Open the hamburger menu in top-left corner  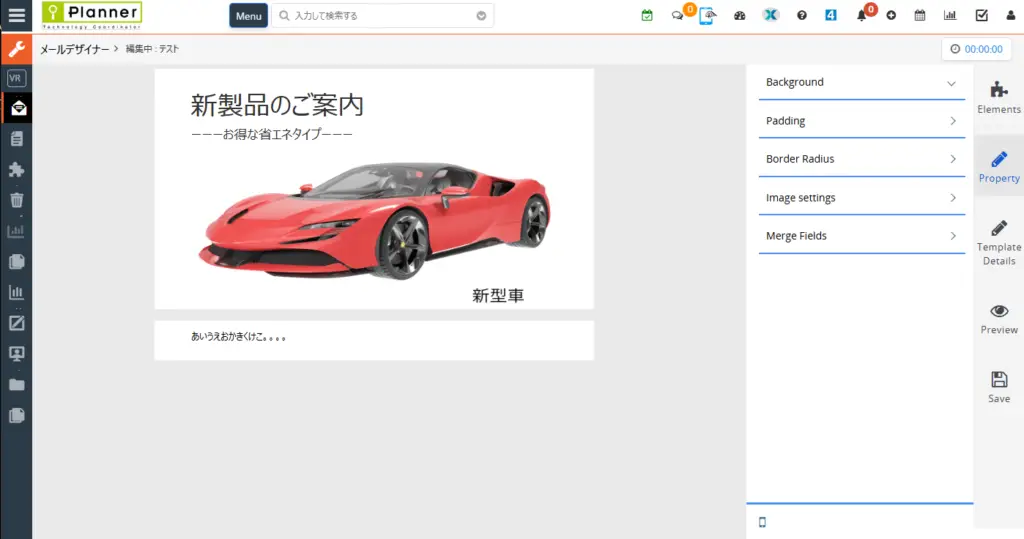click(x=16, y=16)
